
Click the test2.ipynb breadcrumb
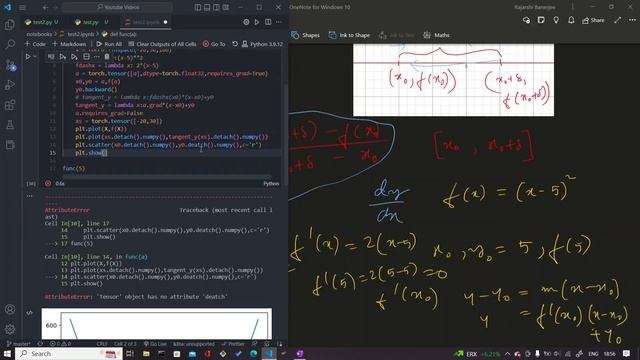[x=80, y=34]
